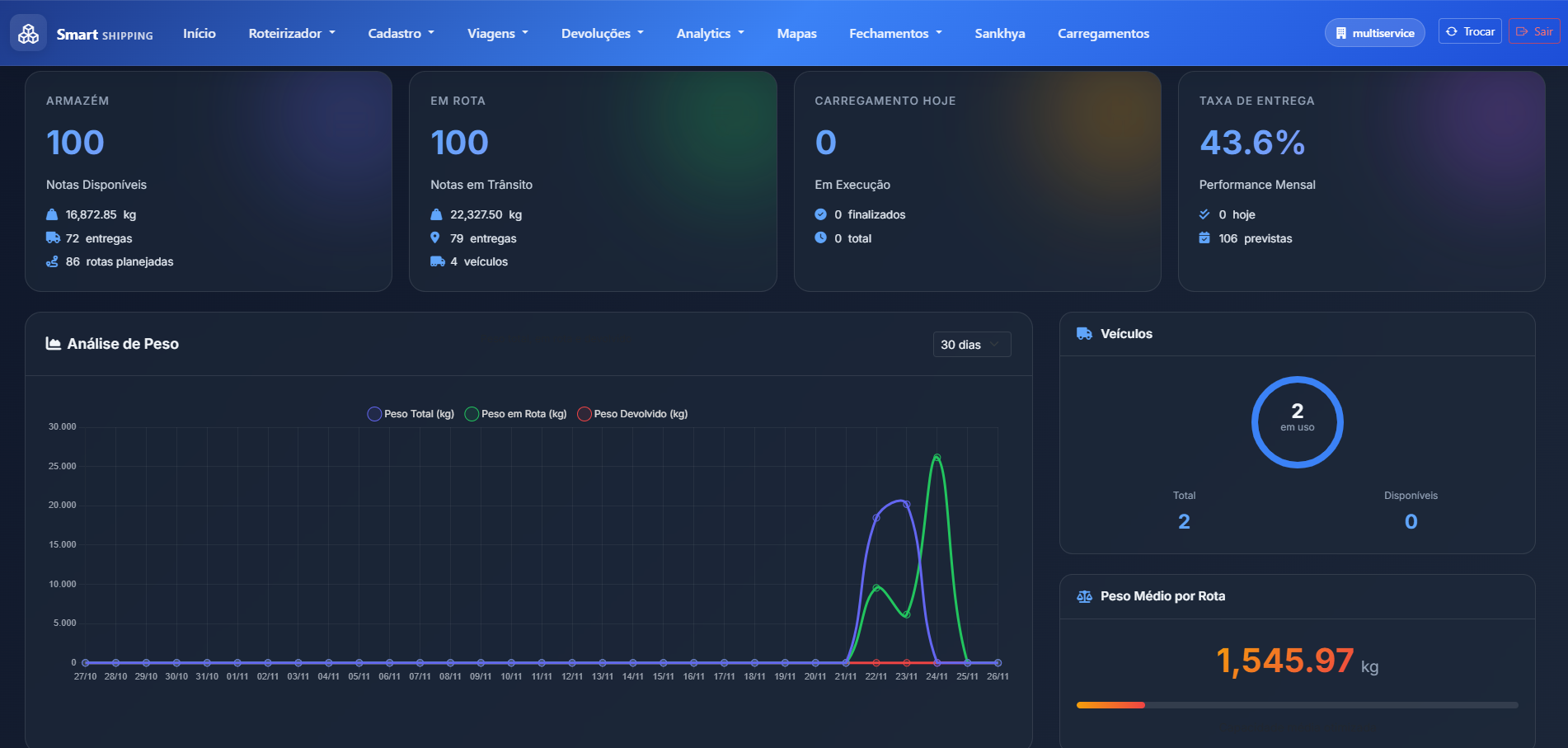Image resolution: width=1568 pixels, height=748 pixels.
Task: Click the truck icon in the Veículos panel
Action: pyautogui.click(x=1084, y=333)
